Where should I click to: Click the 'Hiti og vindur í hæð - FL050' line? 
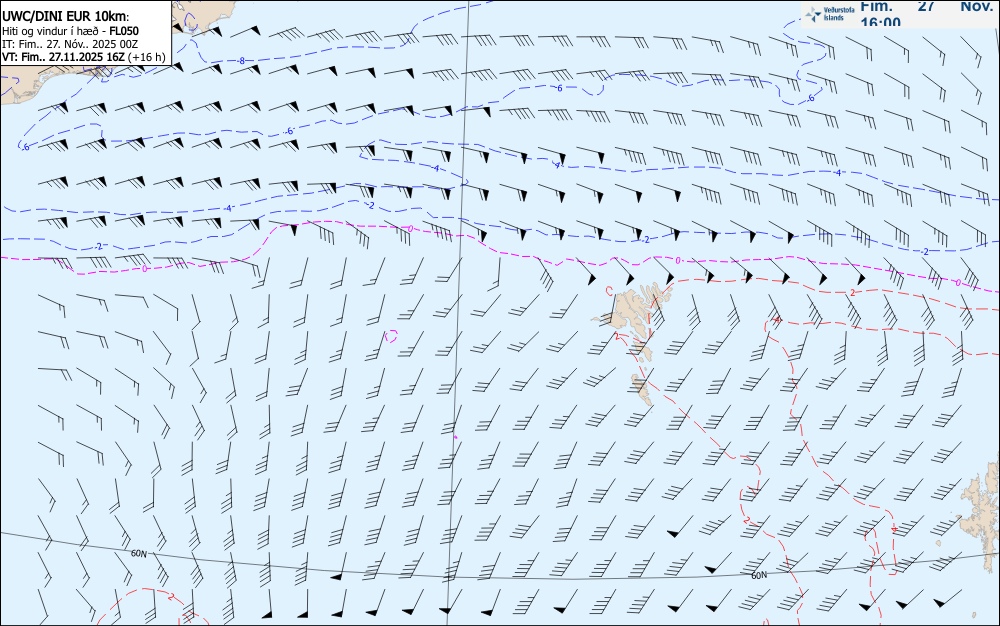tap(70, 31)
